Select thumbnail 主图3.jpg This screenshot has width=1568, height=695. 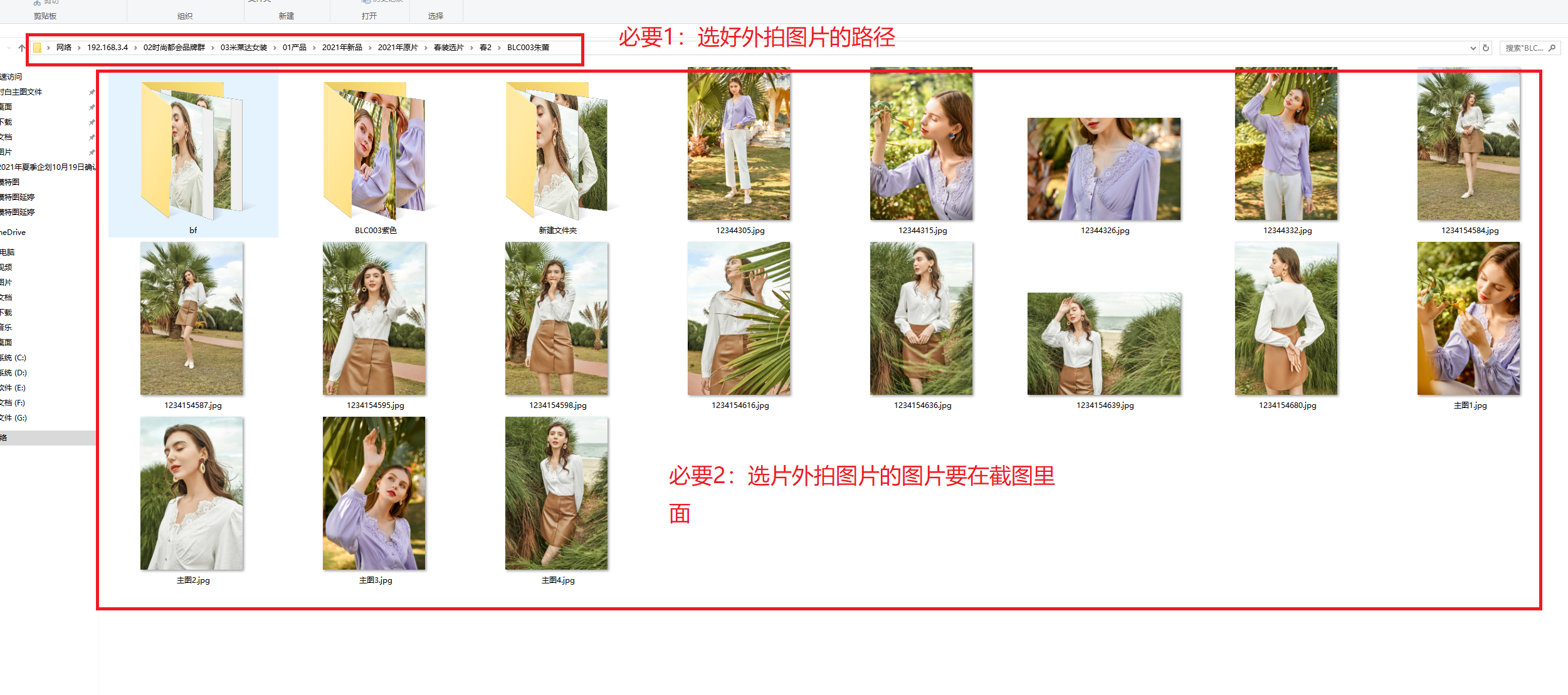[x=374, y=494]
